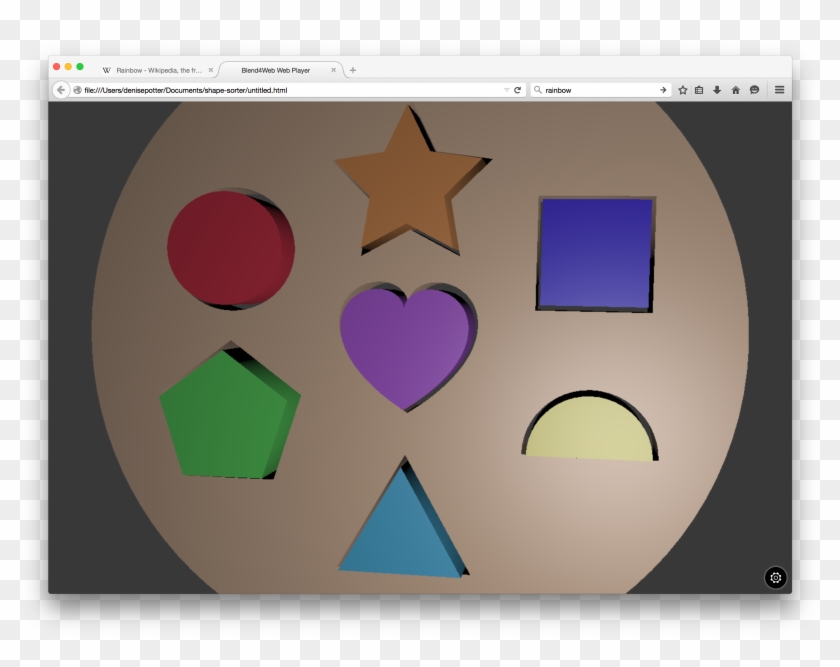This screenshot has width=840, height=667.
Task: Click the search go arrow
Action: (x=663, y=89)
